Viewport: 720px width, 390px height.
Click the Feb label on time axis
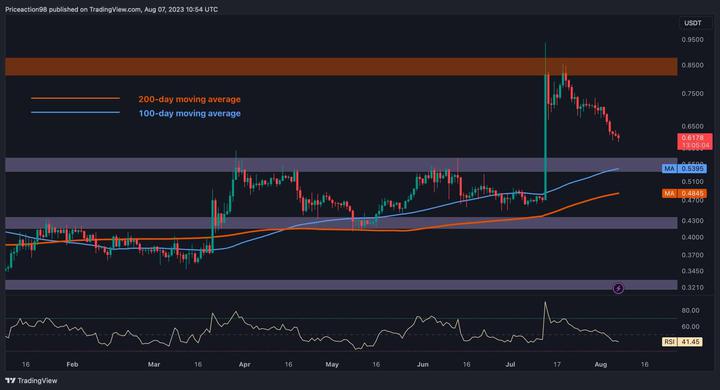pyautogui.click(x=72, y=364)
